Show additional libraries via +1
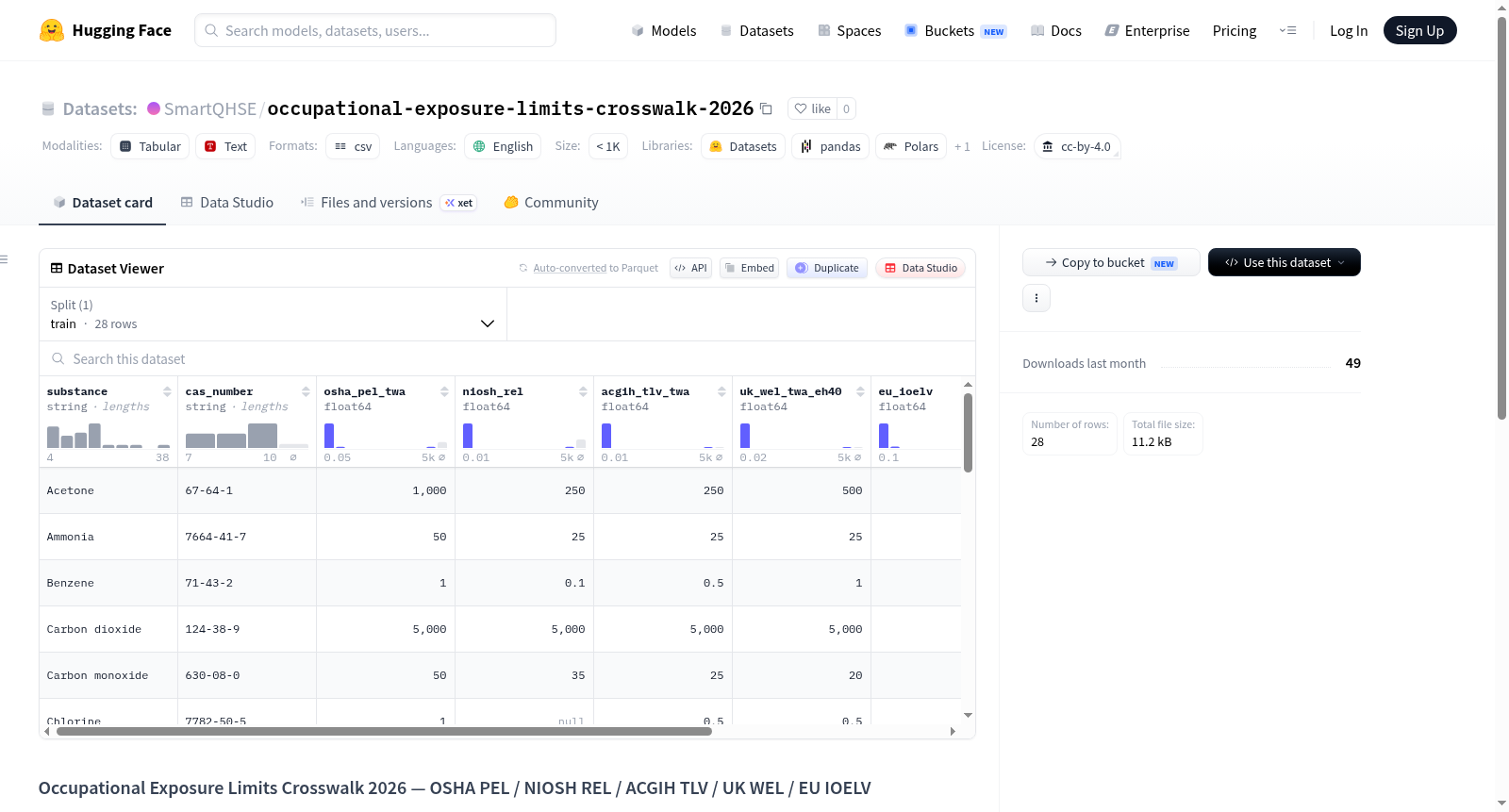Image resolution: width=1509 pixels, height=812 pixels. (962, 146)
